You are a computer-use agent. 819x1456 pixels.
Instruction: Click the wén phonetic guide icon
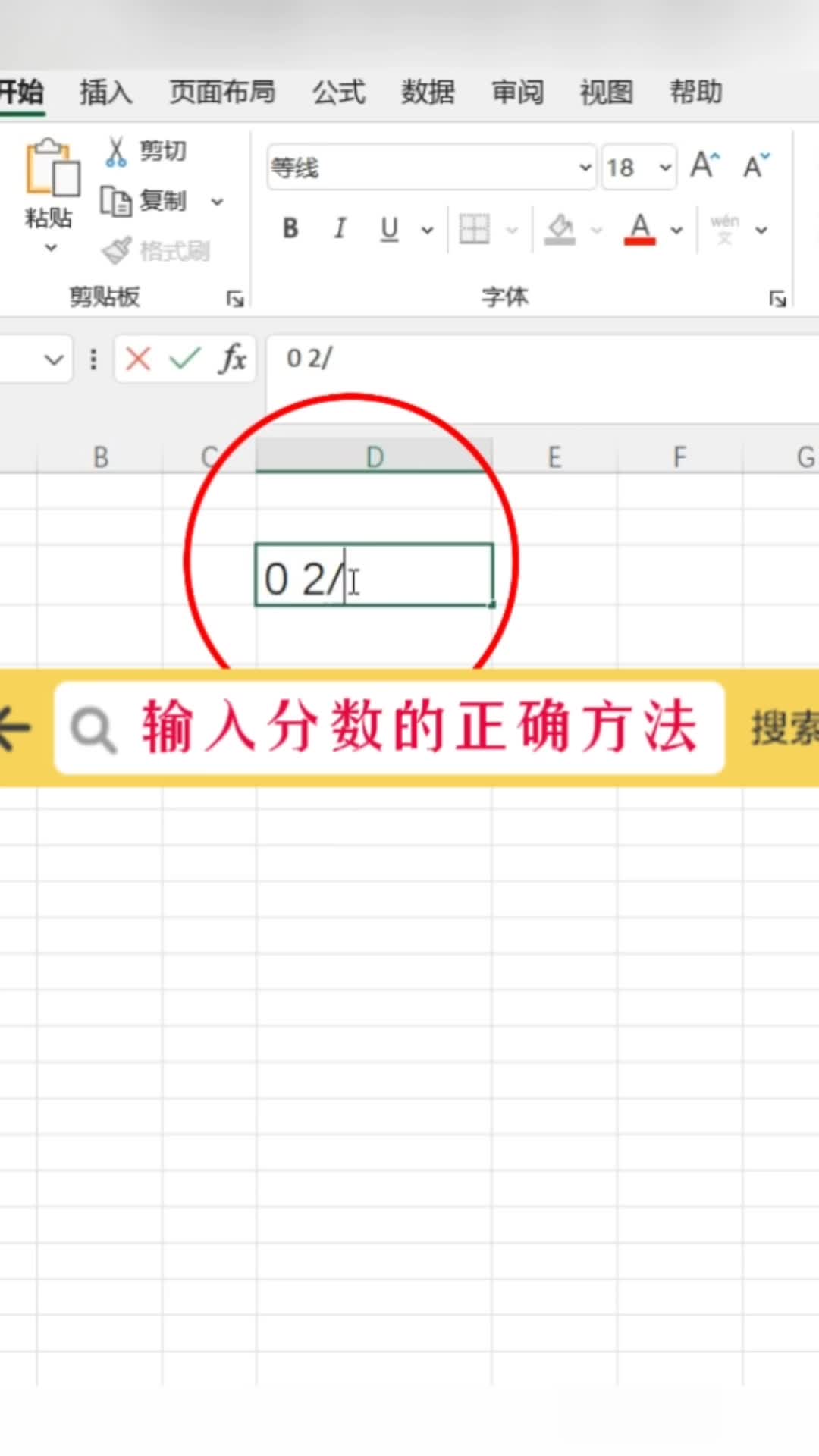725,229
